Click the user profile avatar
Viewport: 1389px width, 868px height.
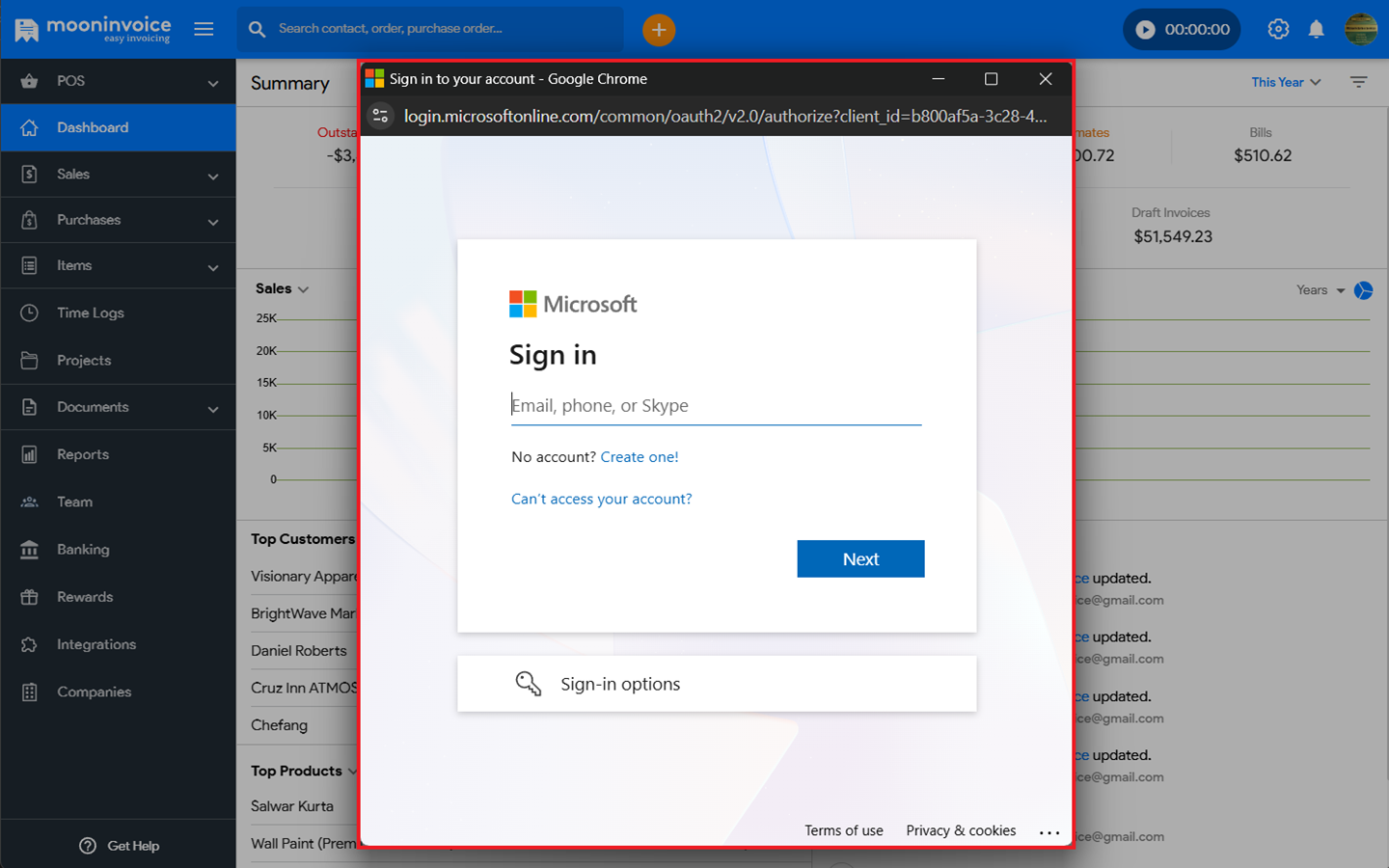coord(1360,30)
